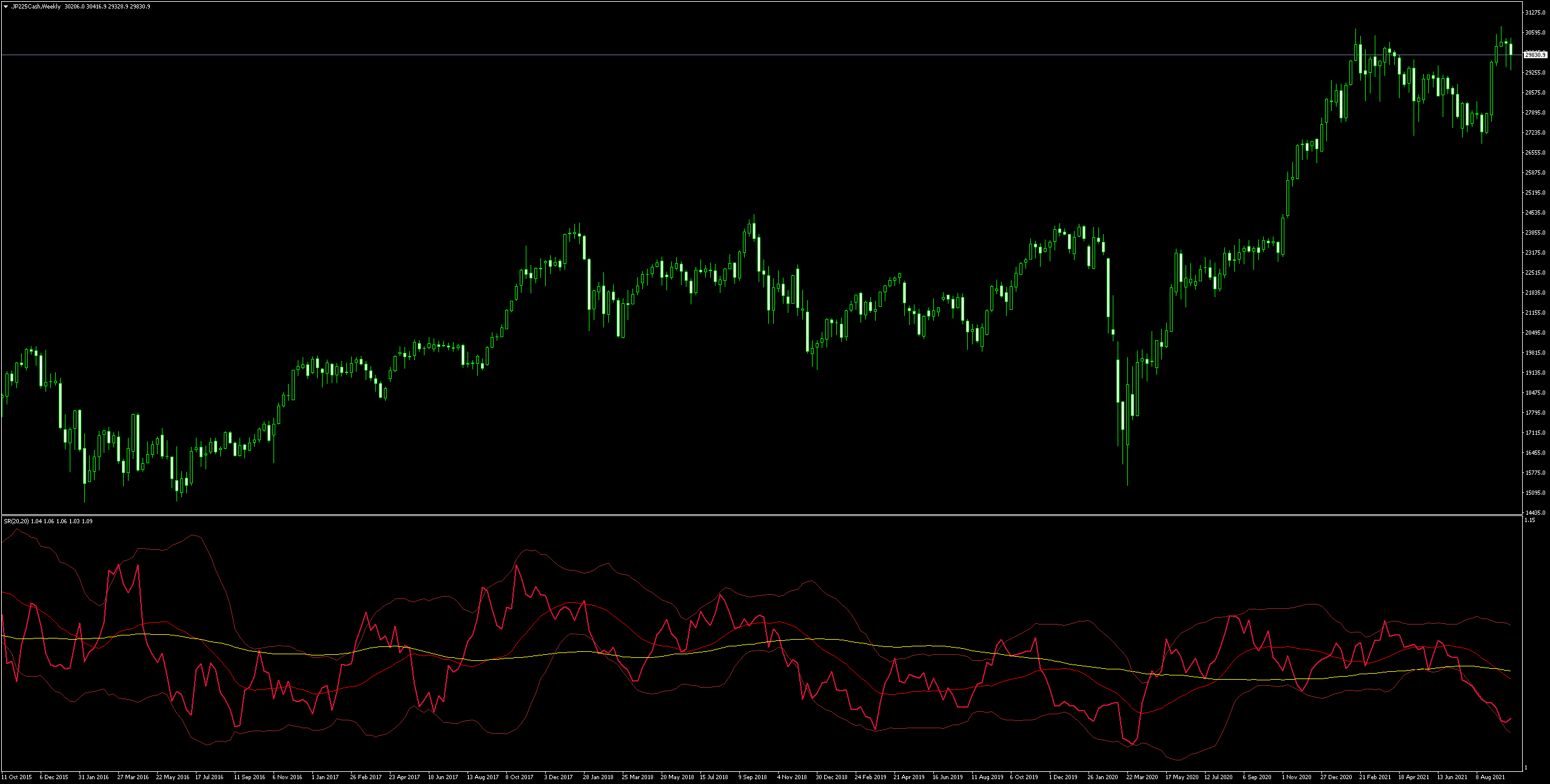Image resolution: width=1550 pixels, height=784 pixels.
Task: Click the 3 Dec 2017 date label
Action: coord(559,777)
